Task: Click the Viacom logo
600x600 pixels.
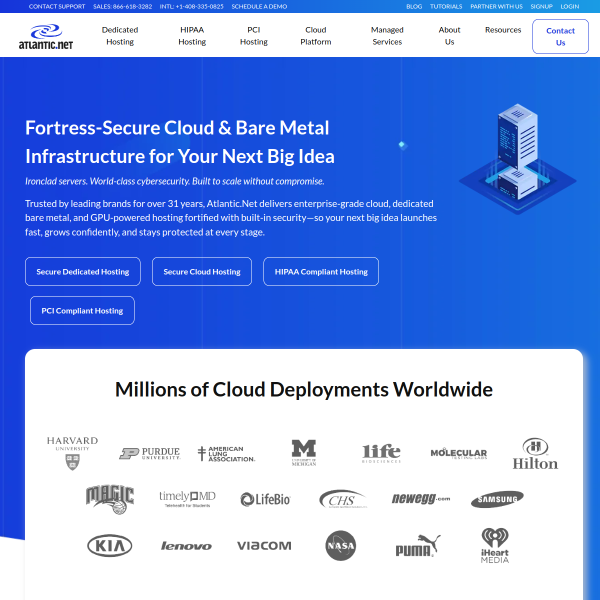Action: [264, 546]
